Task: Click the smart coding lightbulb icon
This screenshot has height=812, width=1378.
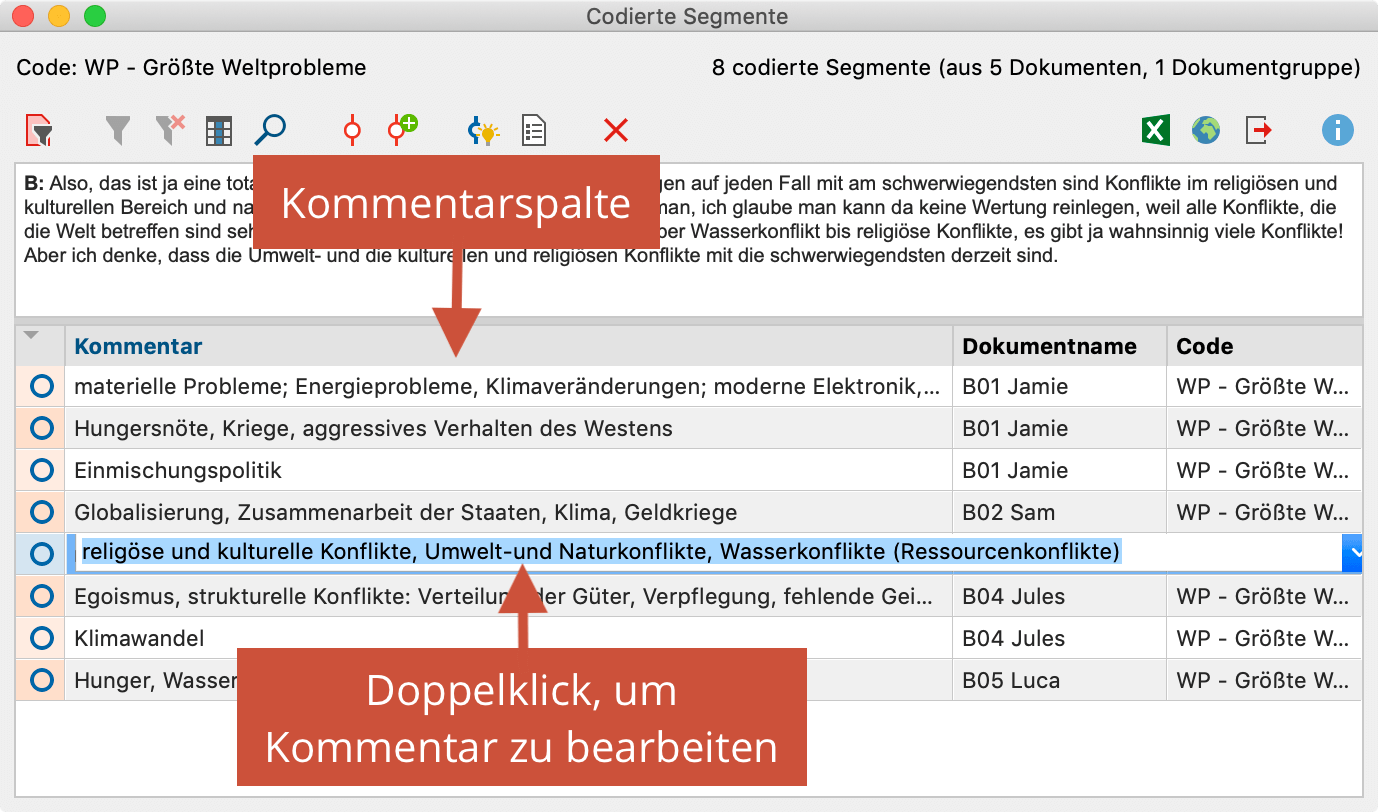Action: pos(483,130)
